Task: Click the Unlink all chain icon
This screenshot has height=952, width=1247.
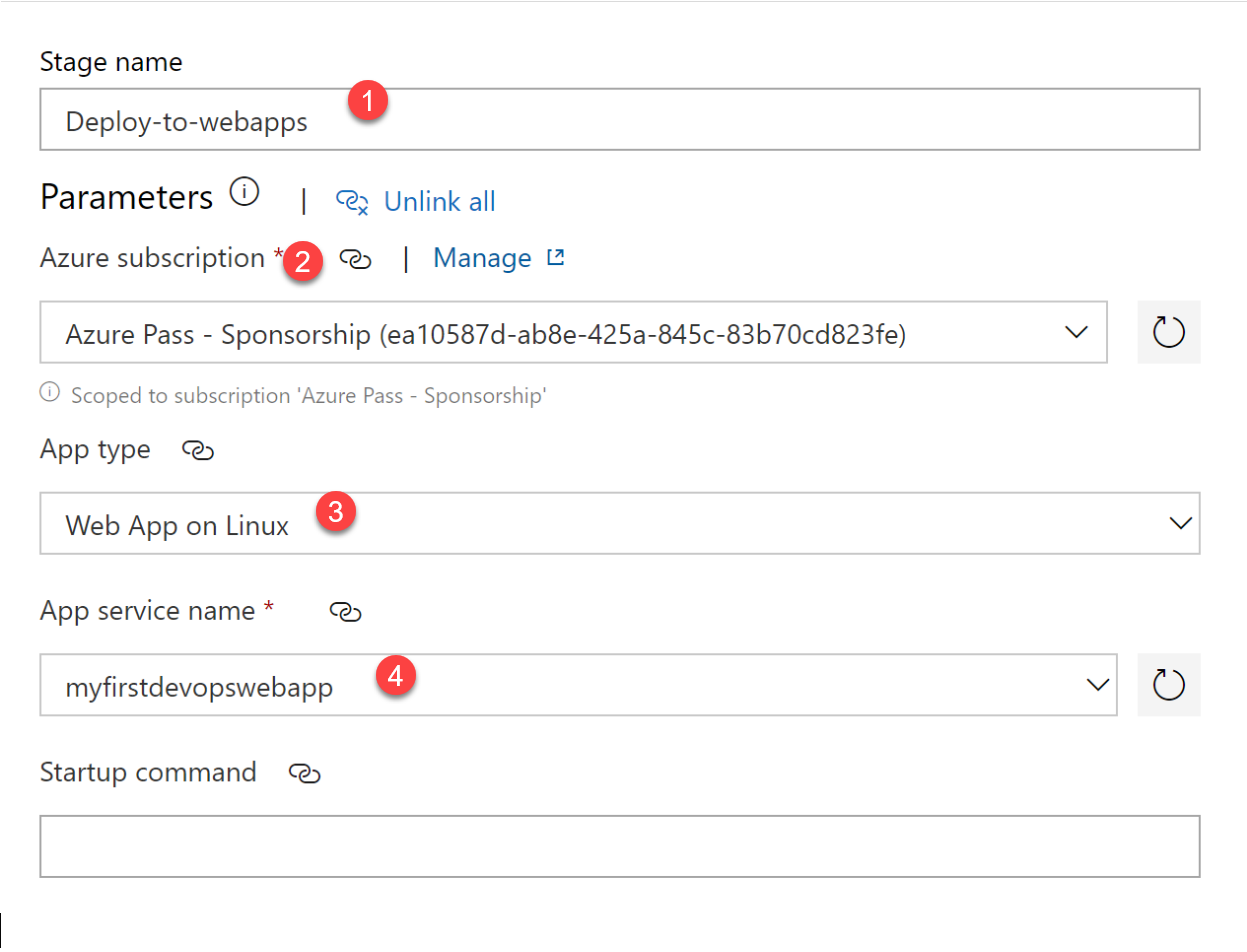Action: click(353, 201)
